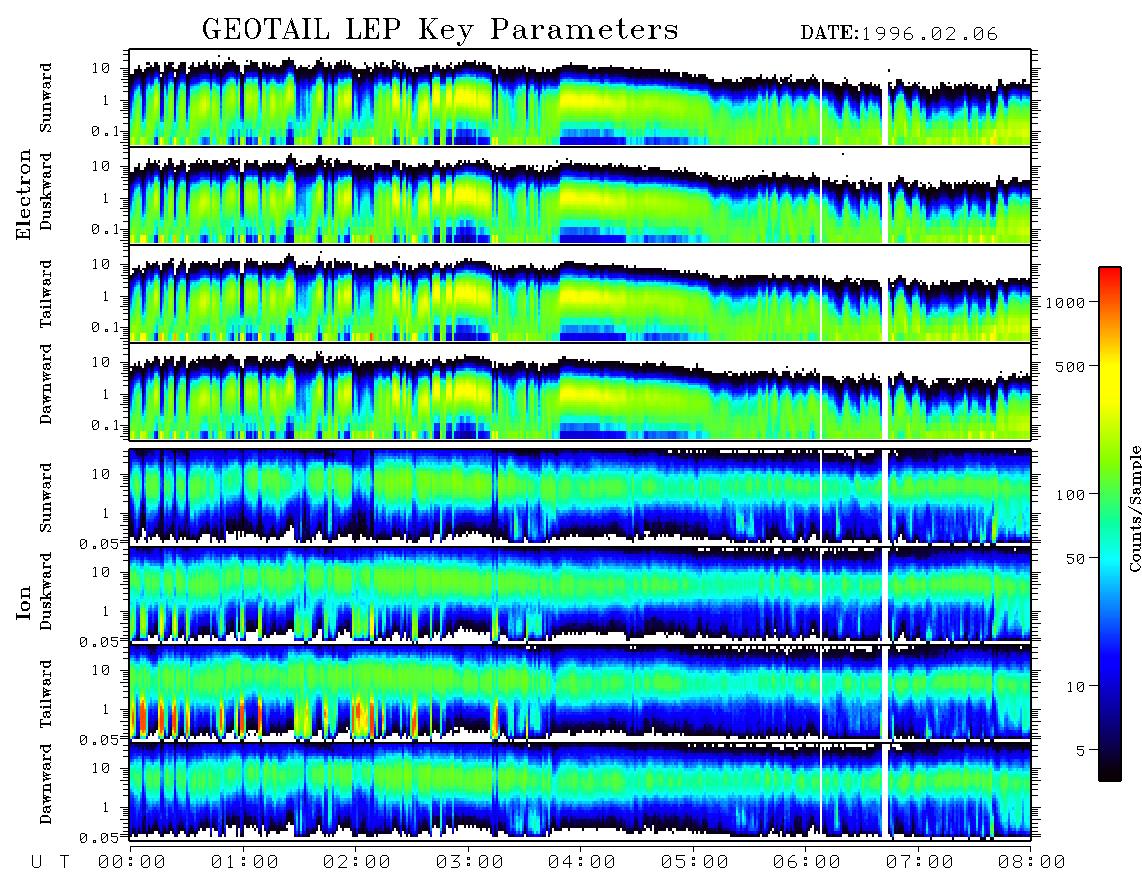Screen dimensions: 1142x880
Task: Select the Ion "Duskward" panel label
Action: (46, 591)
